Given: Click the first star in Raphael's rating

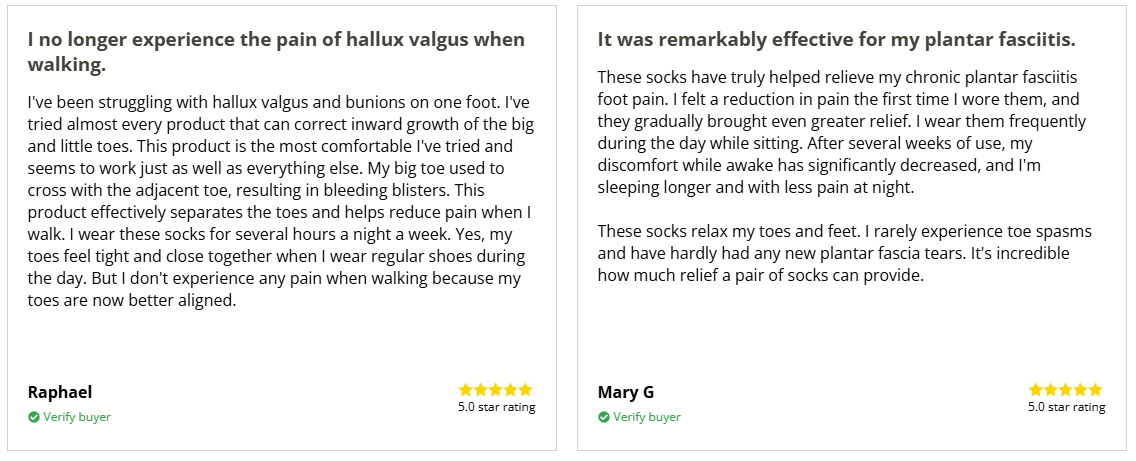Looking at the screenshot, I should point(466,390).
